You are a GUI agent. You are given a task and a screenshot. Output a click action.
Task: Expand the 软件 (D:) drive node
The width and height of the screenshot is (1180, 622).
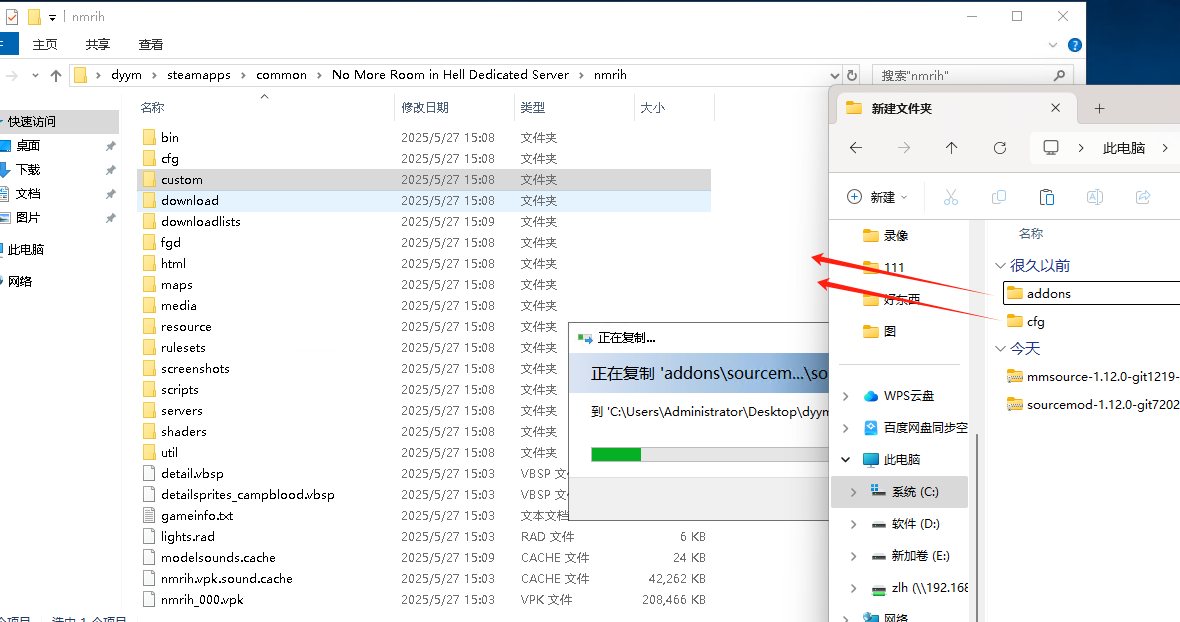pos(853,524)
